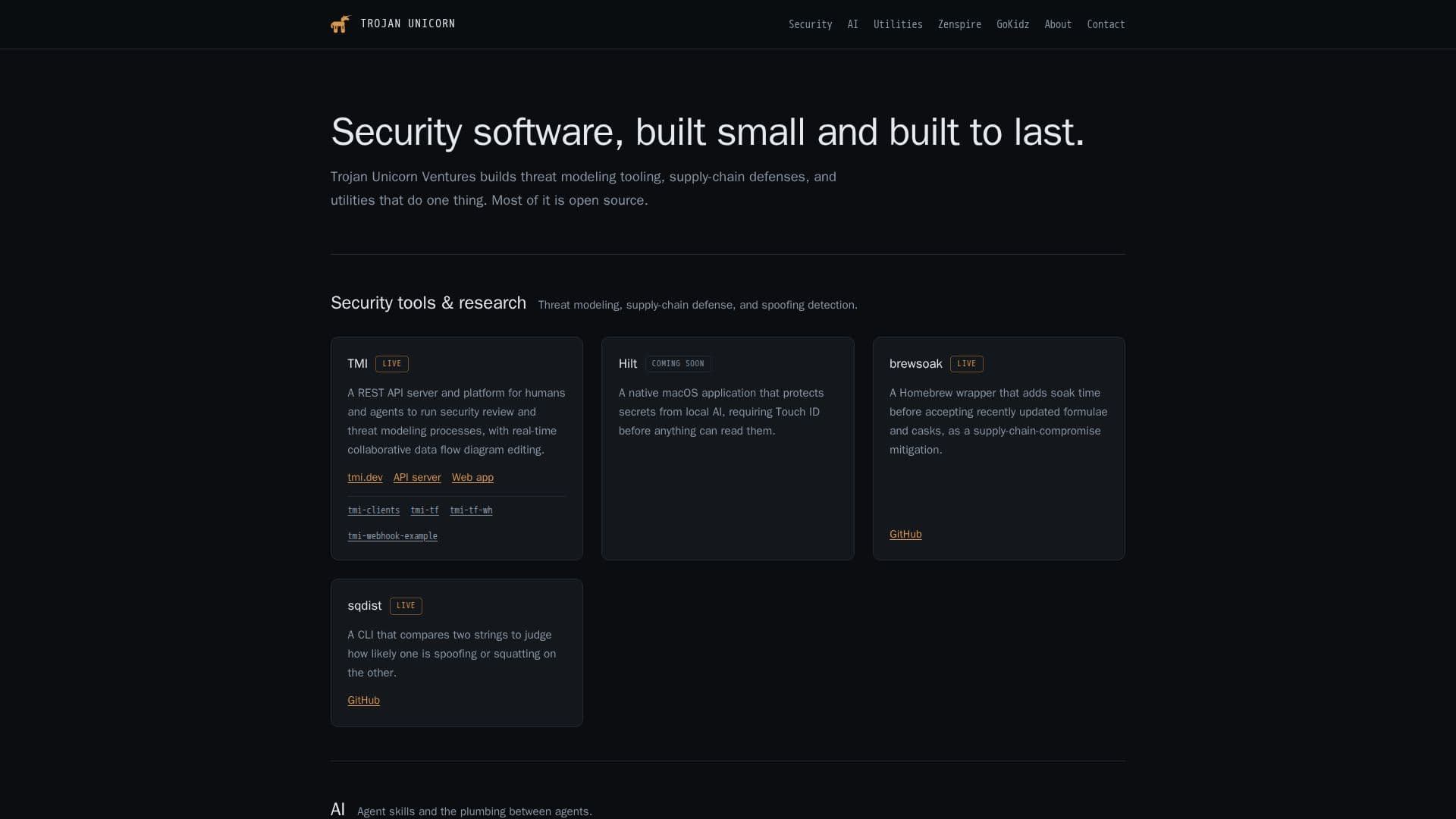Image resolution: width=1456 pixels, height=819 pixels.
Task: Open the Contact nav link
Action: coord(1106,24)
